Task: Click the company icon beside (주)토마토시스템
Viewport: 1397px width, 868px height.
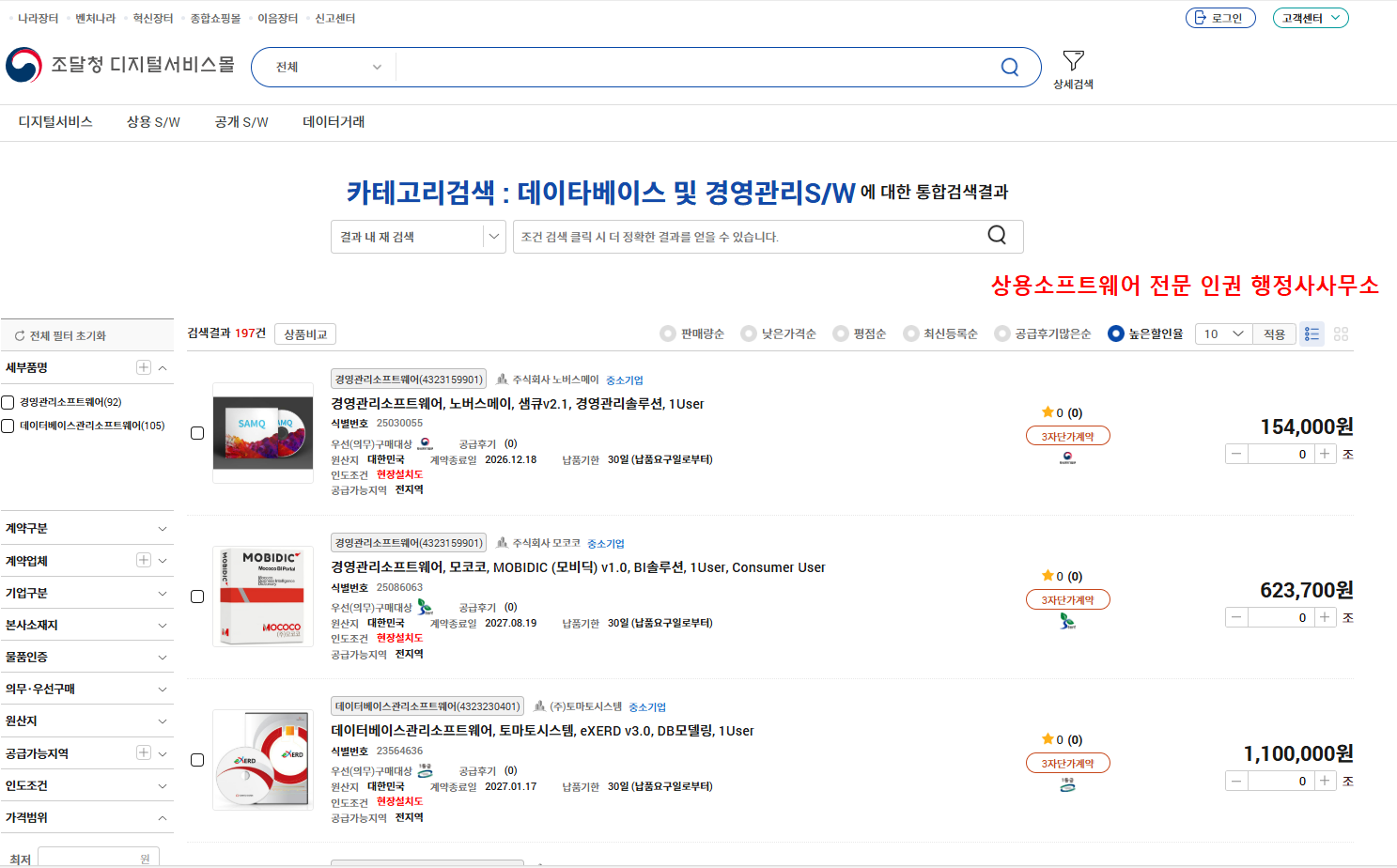Action: [539, 706]
